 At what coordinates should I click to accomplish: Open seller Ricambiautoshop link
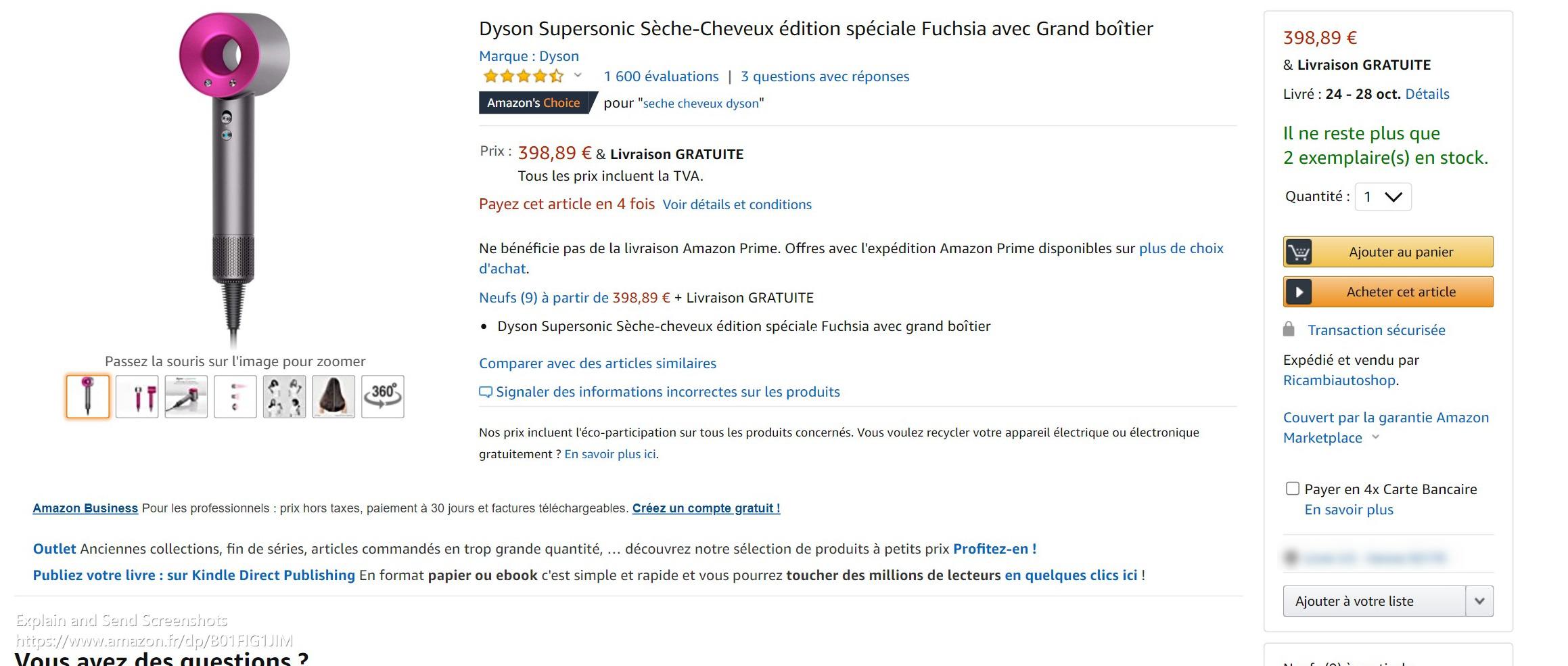click(x=1339, y=380)
